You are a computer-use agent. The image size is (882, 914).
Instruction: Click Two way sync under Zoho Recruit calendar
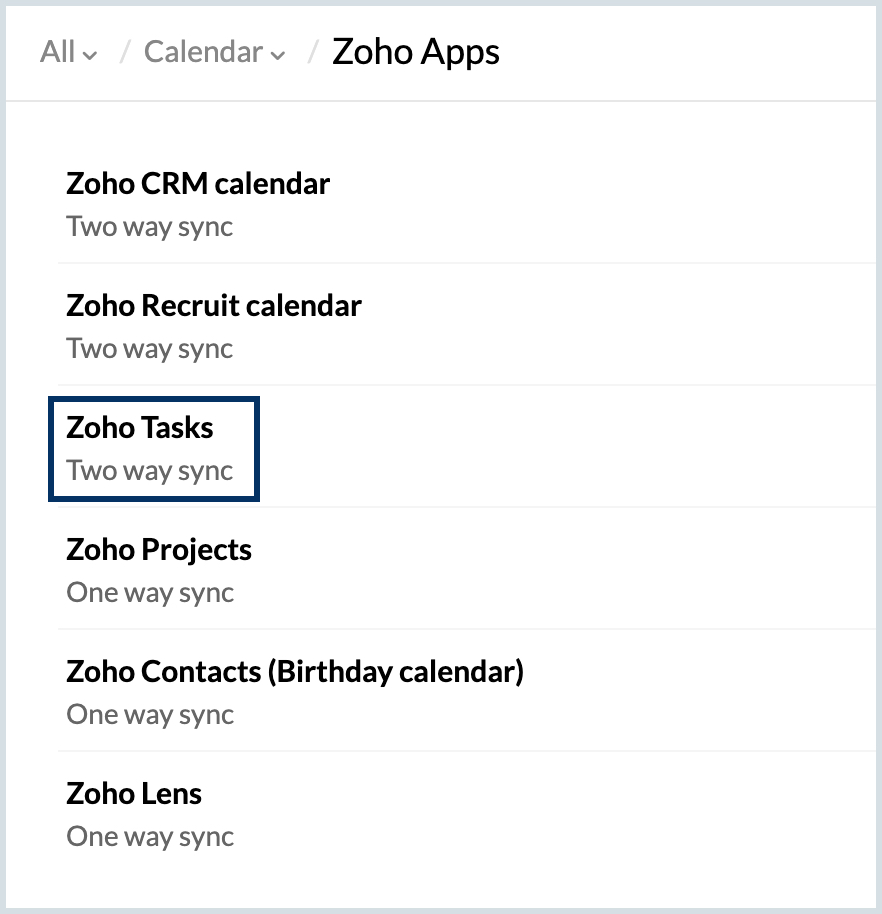[149, 349]
